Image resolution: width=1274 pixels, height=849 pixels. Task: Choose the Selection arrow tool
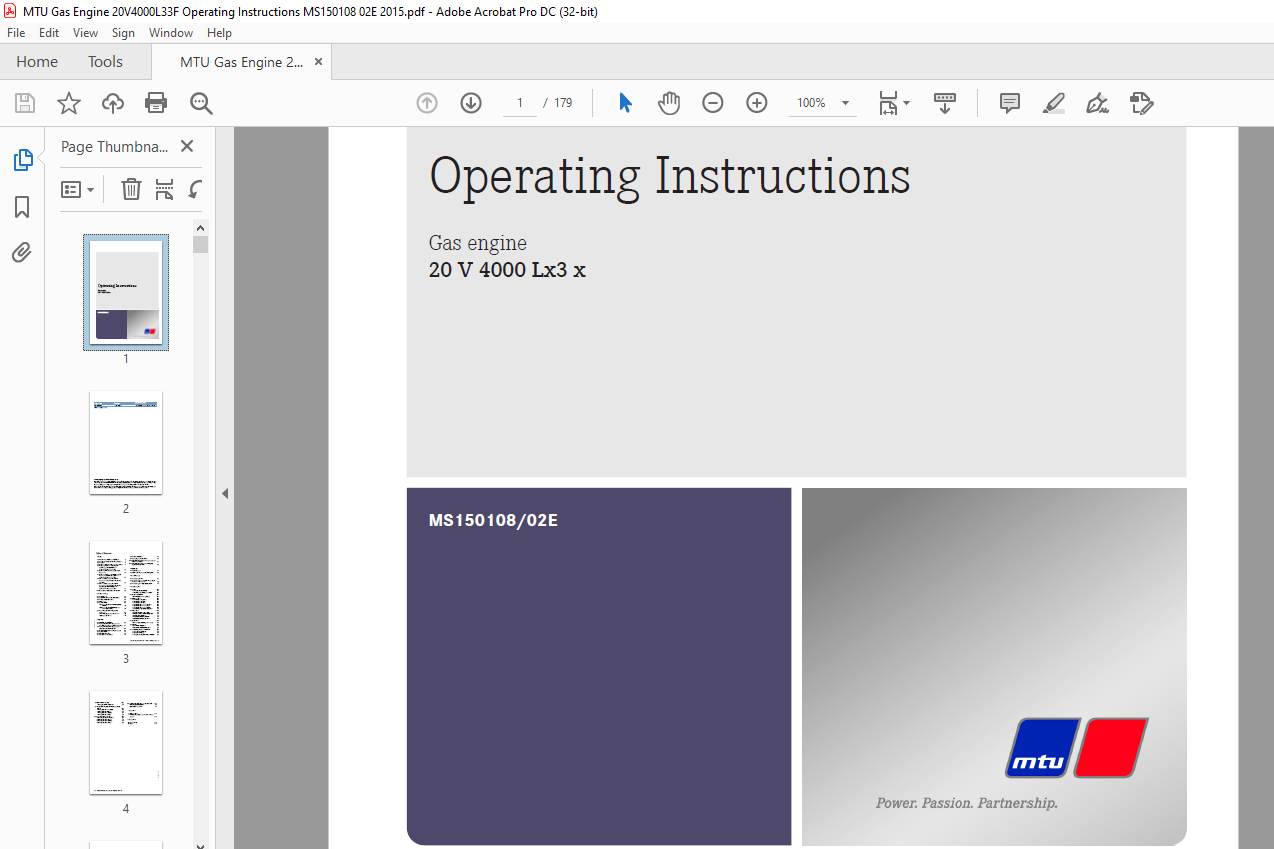[x=625, y=103]
